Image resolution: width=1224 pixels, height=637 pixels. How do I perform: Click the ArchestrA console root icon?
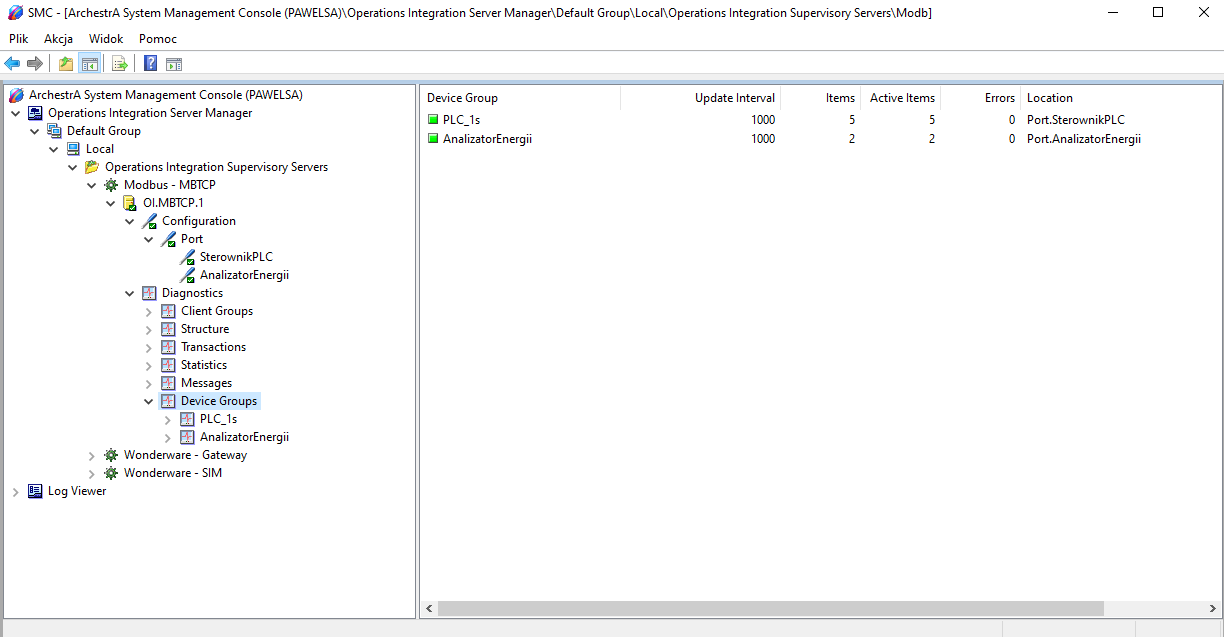coord(17,95)
